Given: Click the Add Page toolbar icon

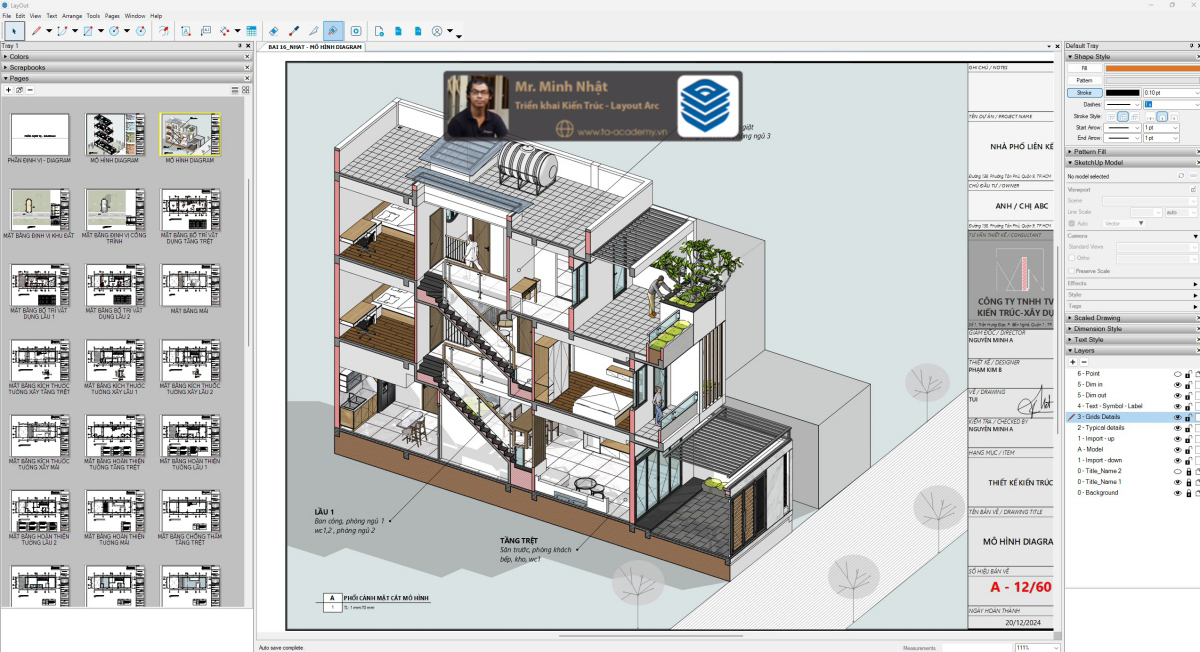Looking at the screenshot, I should tap(379, 31).
